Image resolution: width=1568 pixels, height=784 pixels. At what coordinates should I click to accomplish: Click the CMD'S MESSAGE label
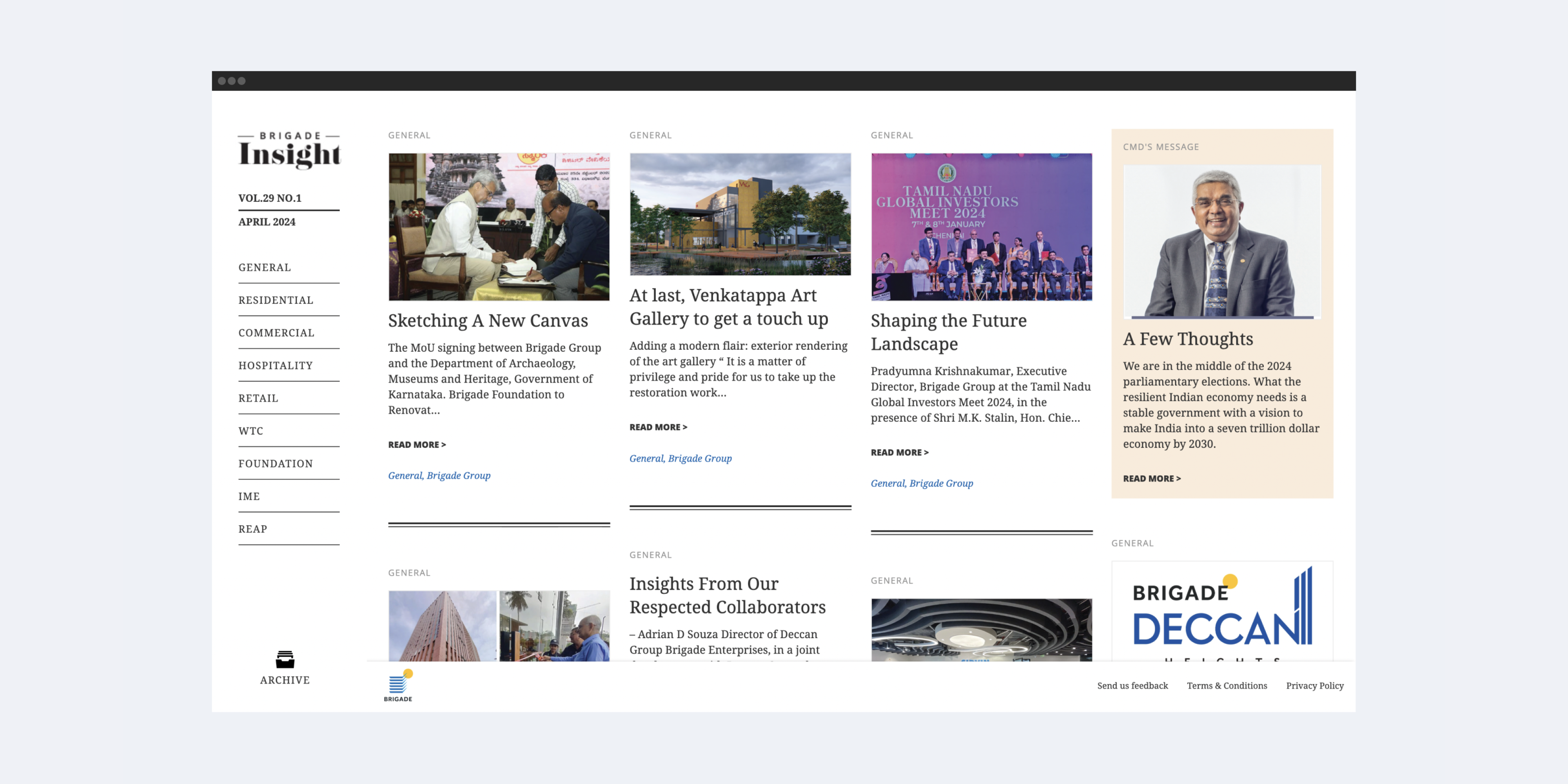pos(1161,147)
